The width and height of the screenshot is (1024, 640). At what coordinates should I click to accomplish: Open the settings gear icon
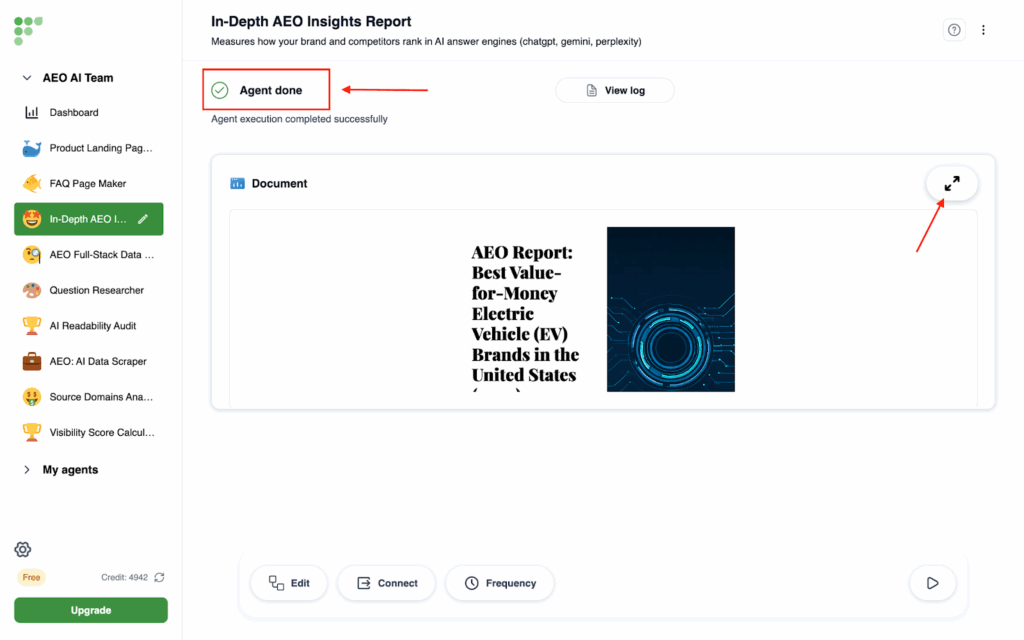[x=23, y=549]
